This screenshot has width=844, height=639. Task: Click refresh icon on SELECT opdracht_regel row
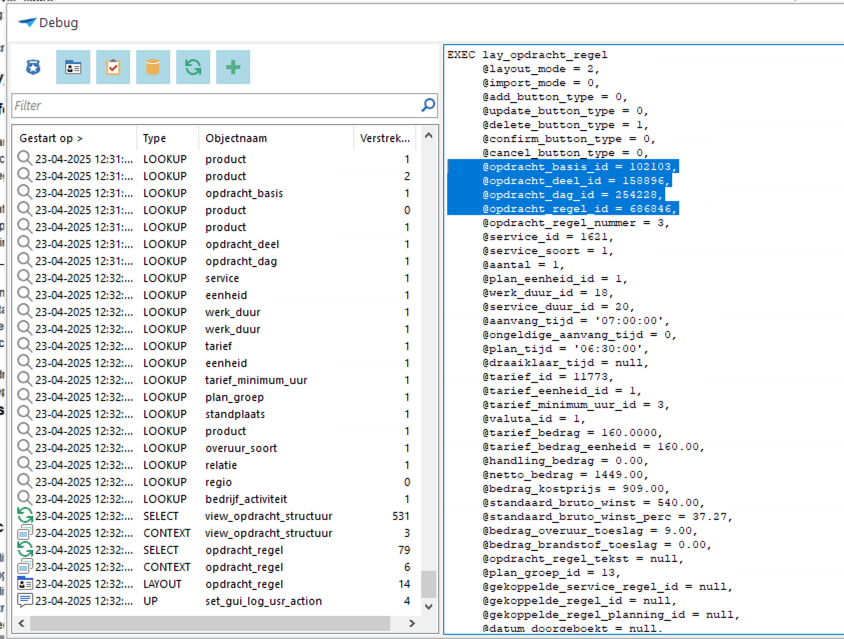coord(25,549)
